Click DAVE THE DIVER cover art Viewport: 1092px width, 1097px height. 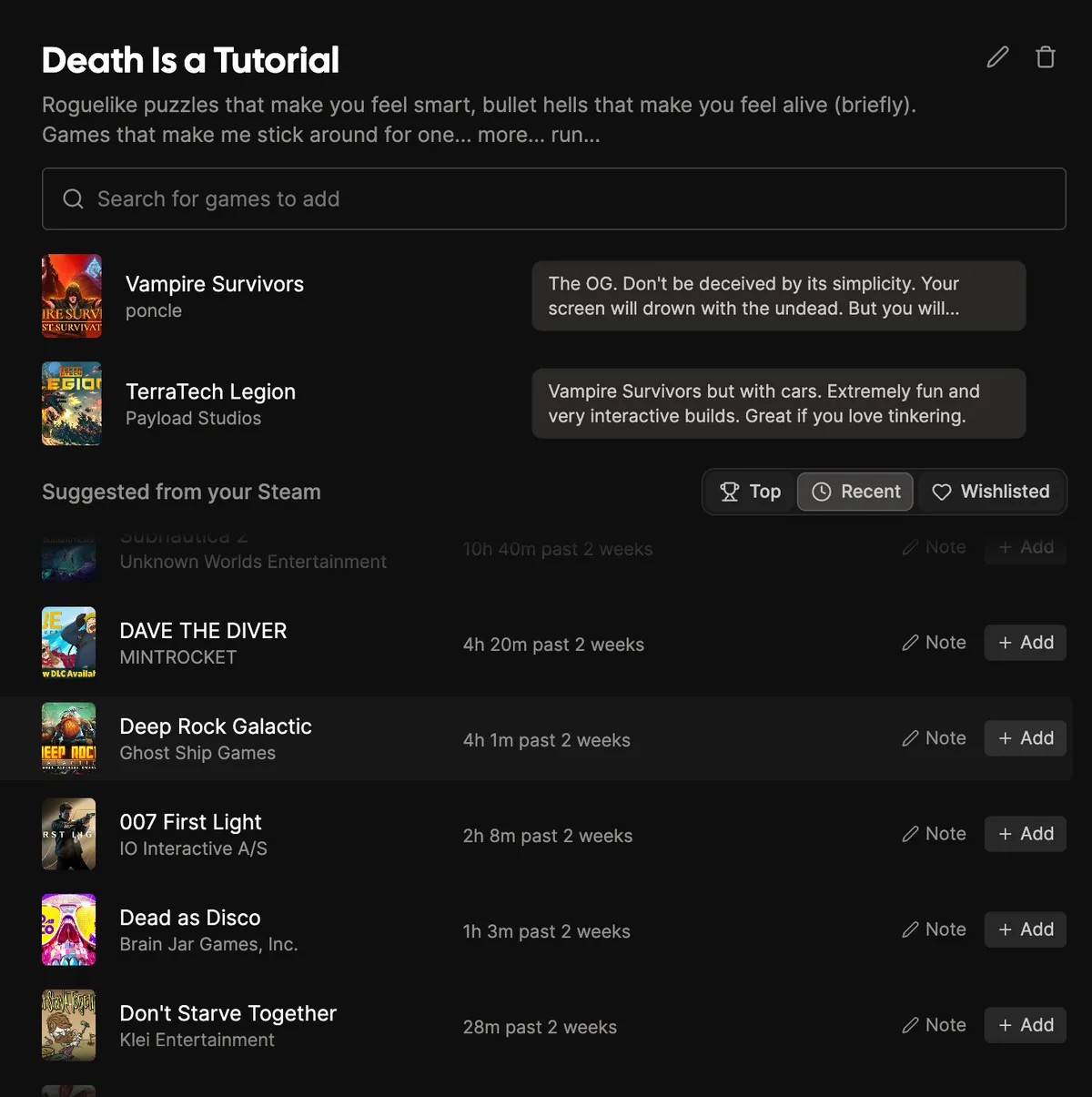(x=69, y=643)
